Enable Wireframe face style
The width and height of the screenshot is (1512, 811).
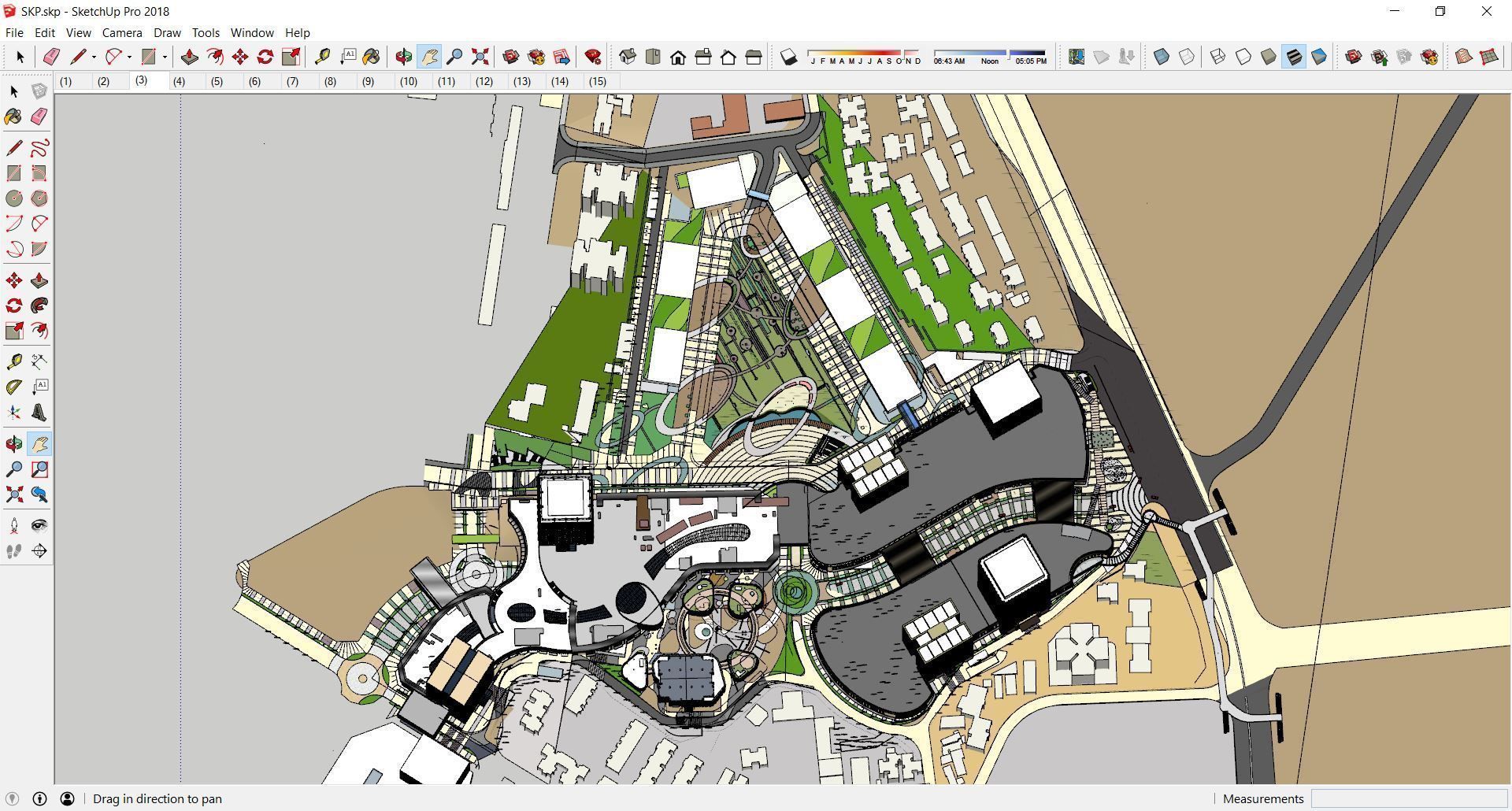point(1218,57)
